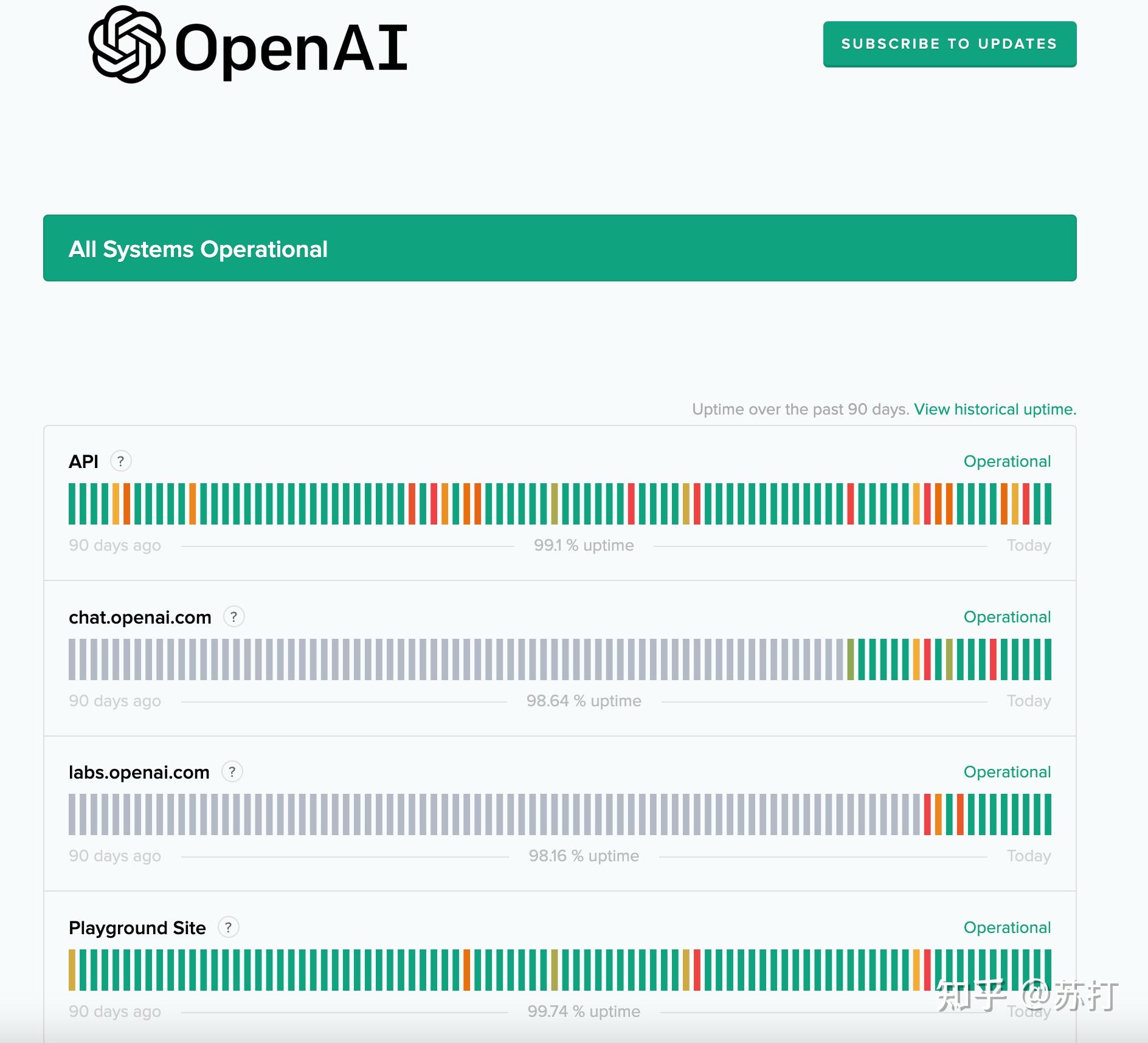
Task: Click the Operational status label for API
Action: [x=1007, y=461]
